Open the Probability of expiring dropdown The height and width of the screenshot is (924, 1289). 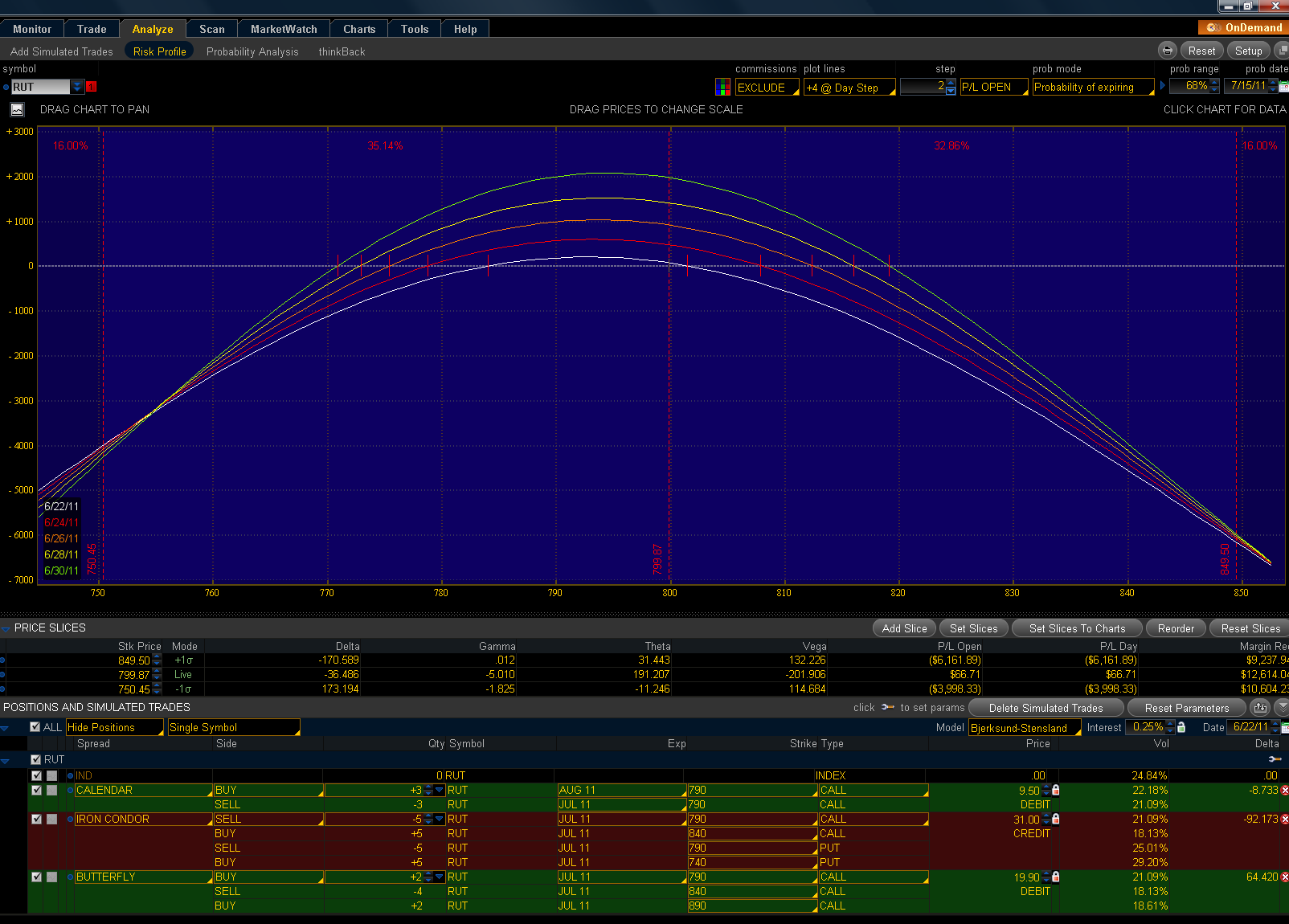tap(1093, 87)
